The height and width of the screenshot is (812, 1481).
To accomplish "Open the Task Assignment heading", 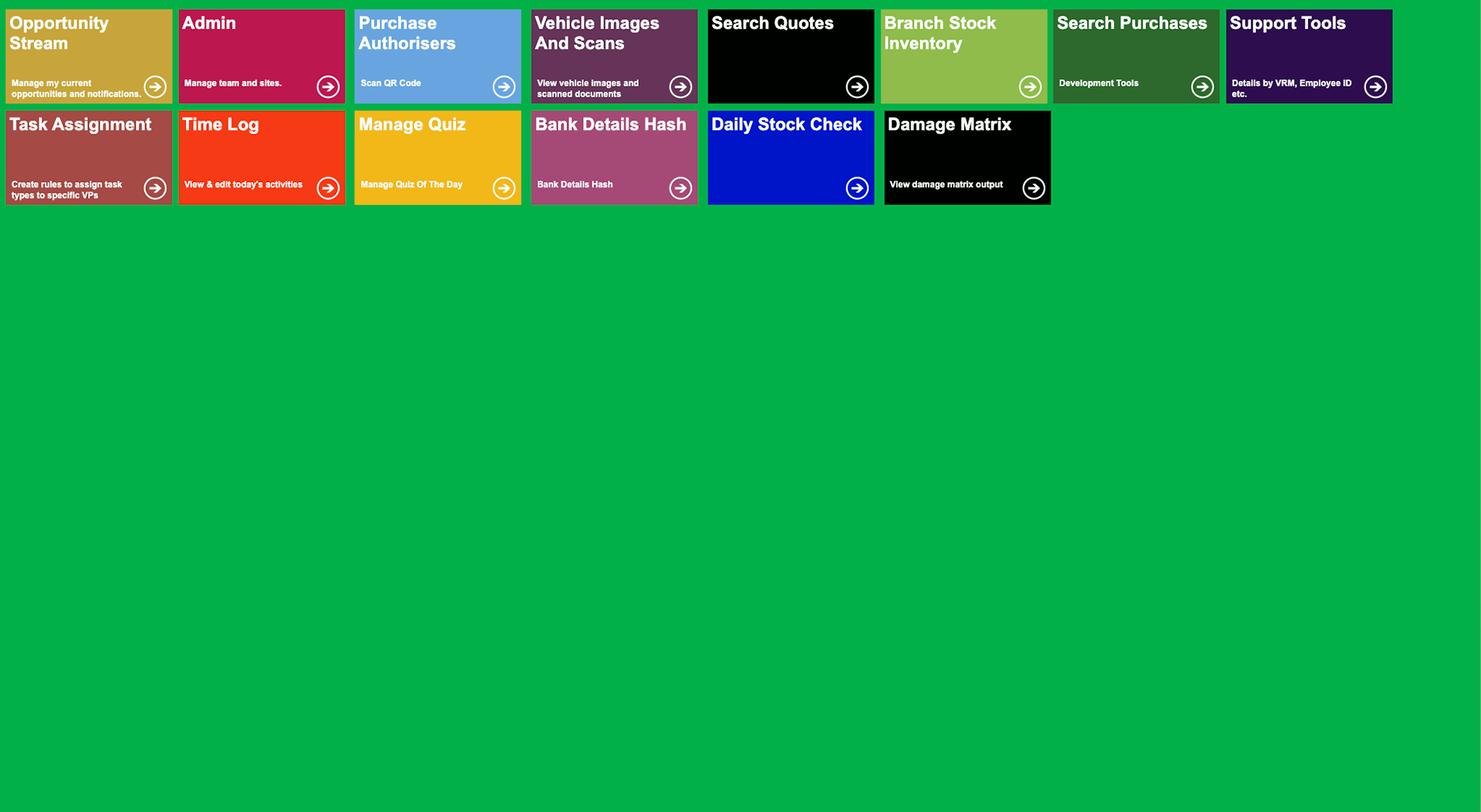I will coord(80,124).
